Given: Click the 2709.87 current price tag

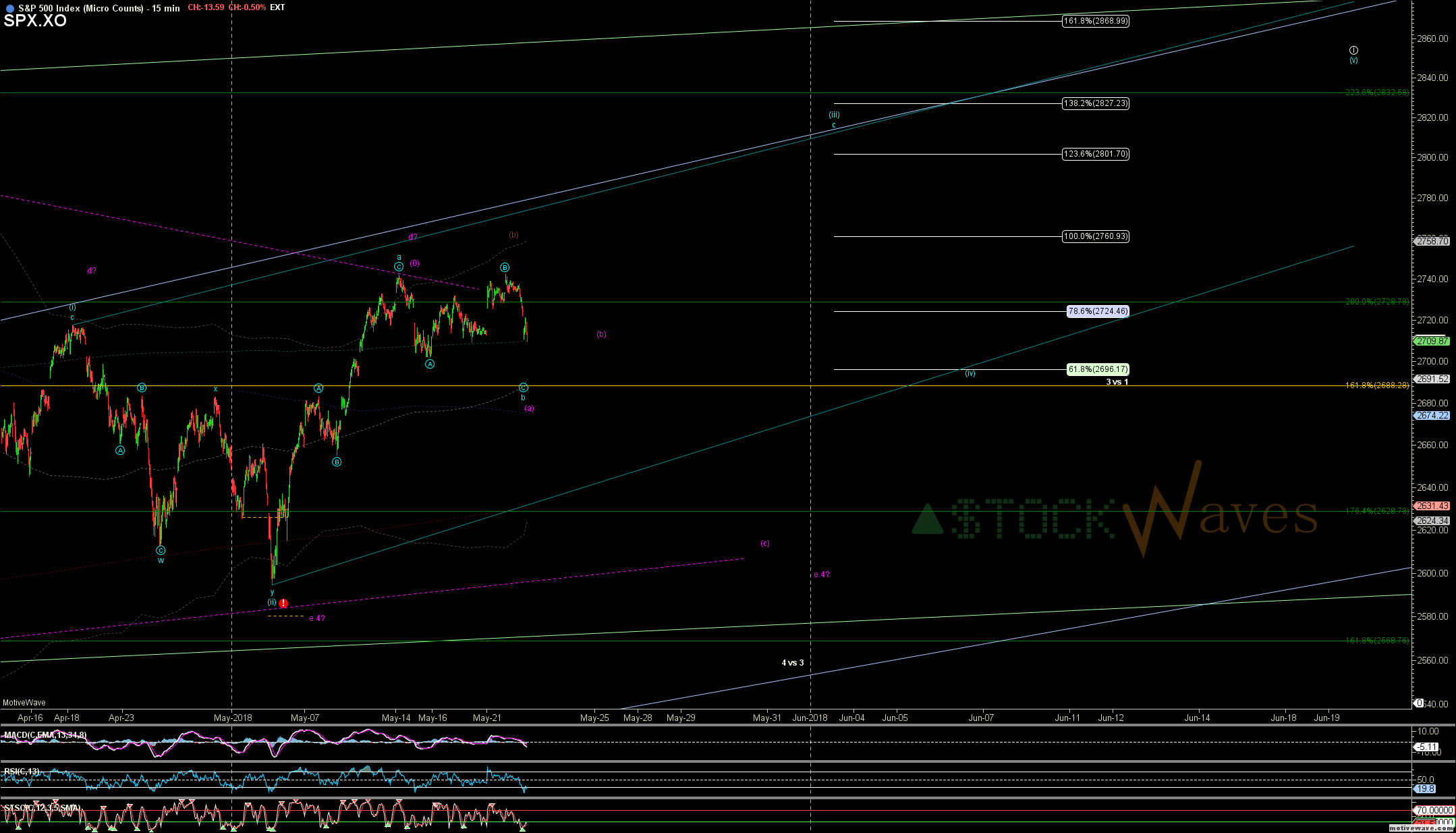Looking at the screenshot, I should click(1432, 341).
